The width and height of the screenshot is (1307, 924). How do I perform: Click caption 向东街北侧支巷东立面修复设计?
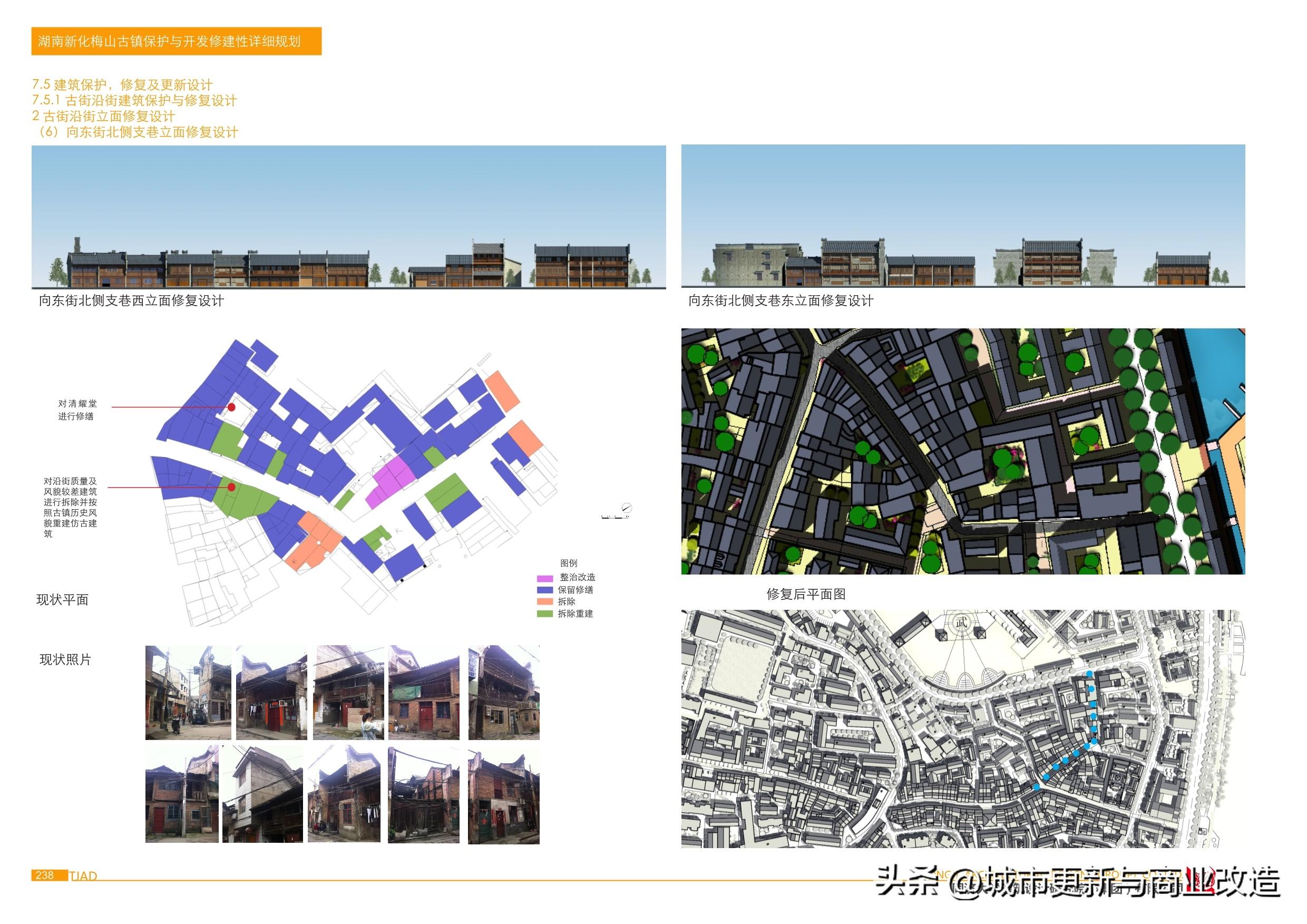[781, 300]
